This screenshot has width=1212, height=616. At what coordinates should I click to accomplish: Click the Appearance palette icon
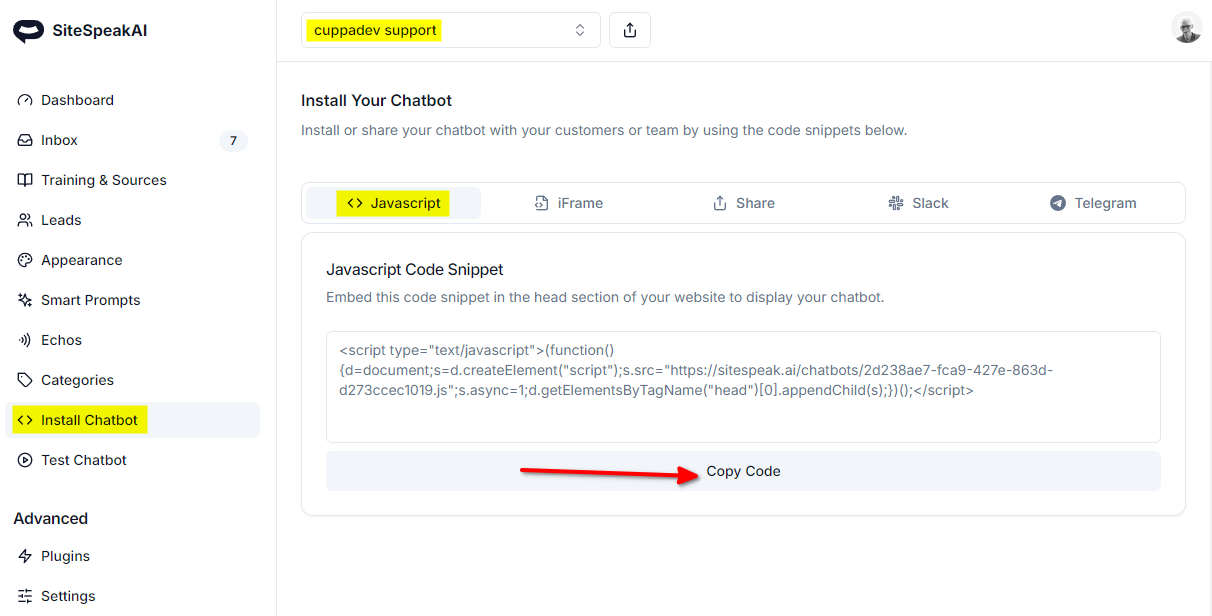pyautogui.click(x=25, y=260)
